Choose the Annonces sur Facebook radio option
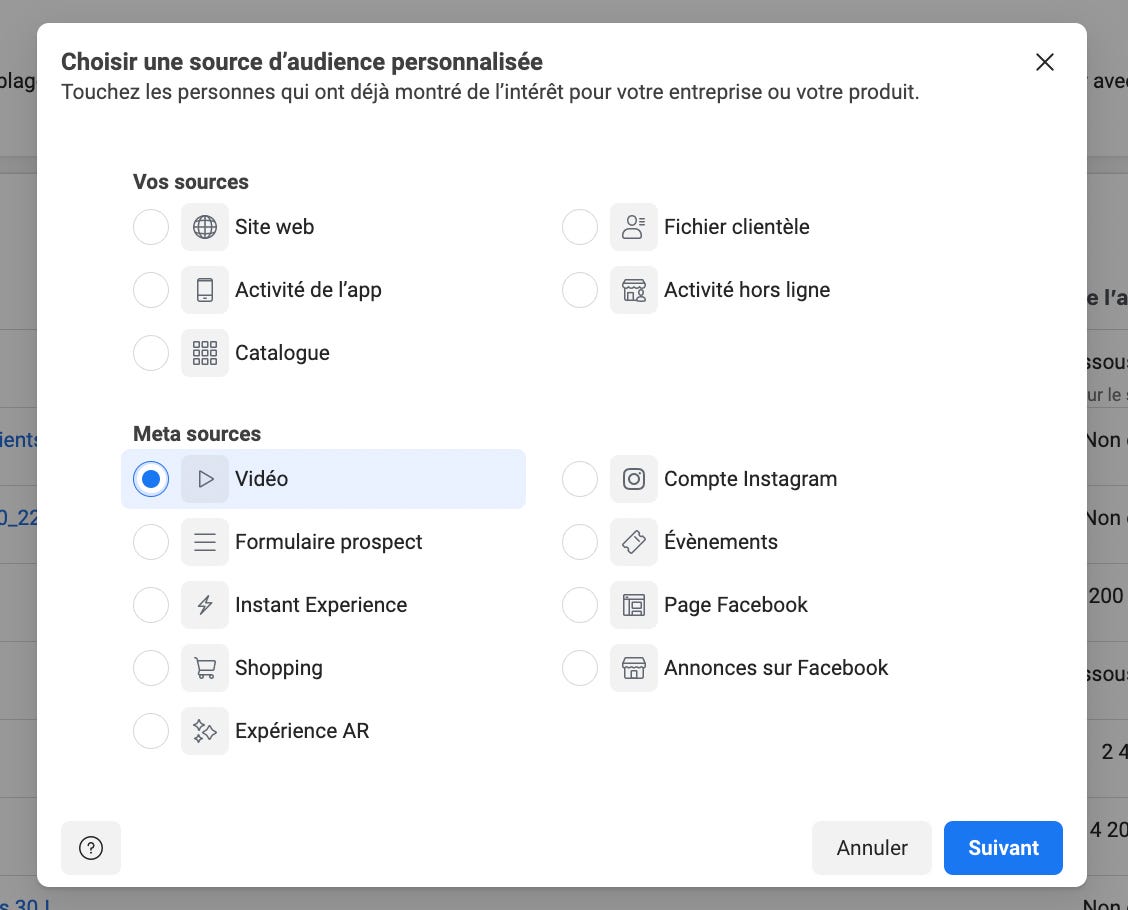The image size is (1128, 910). coord(580,668)
